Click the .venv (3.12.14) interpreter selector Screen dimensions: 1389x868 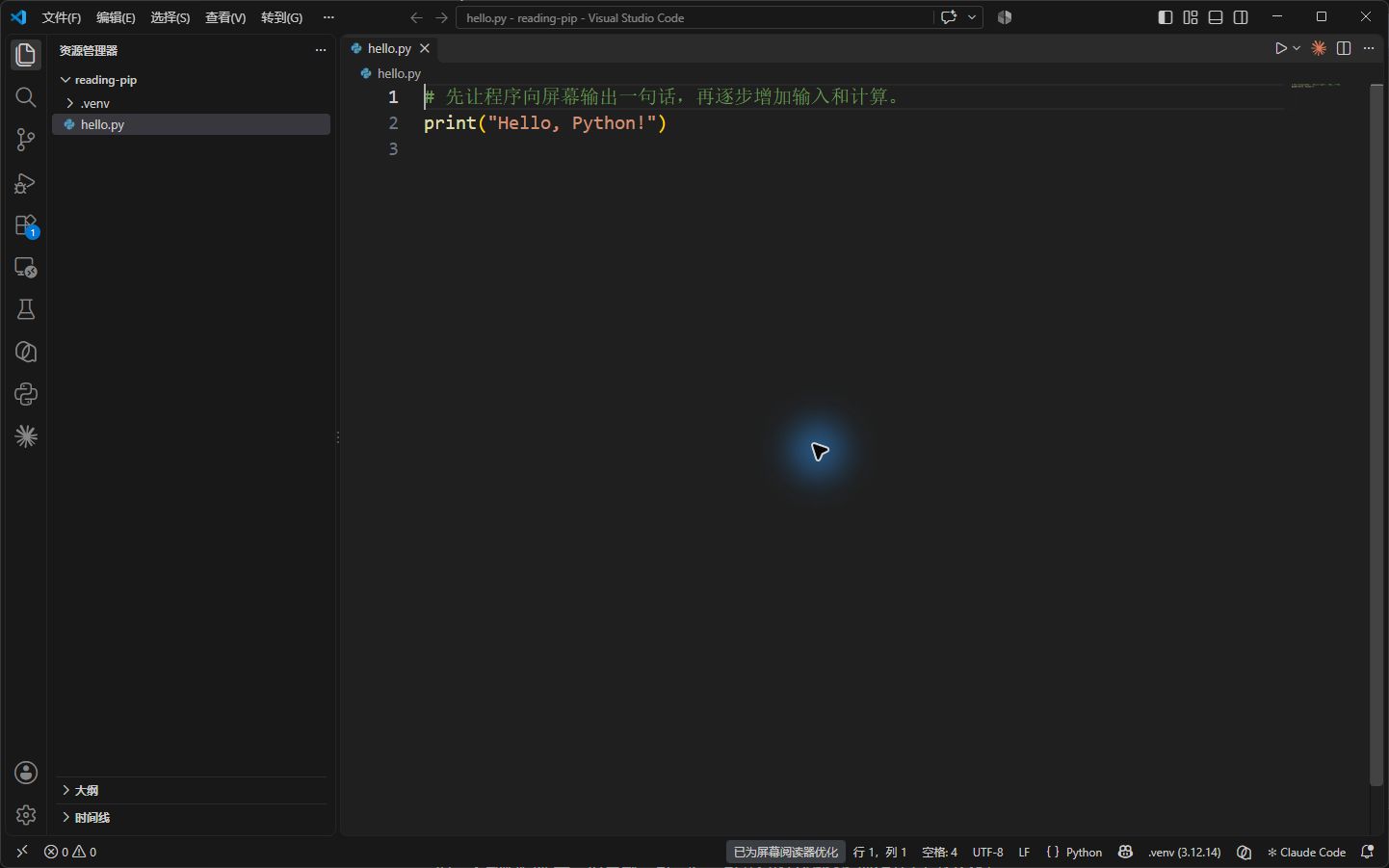point(1184,852)
